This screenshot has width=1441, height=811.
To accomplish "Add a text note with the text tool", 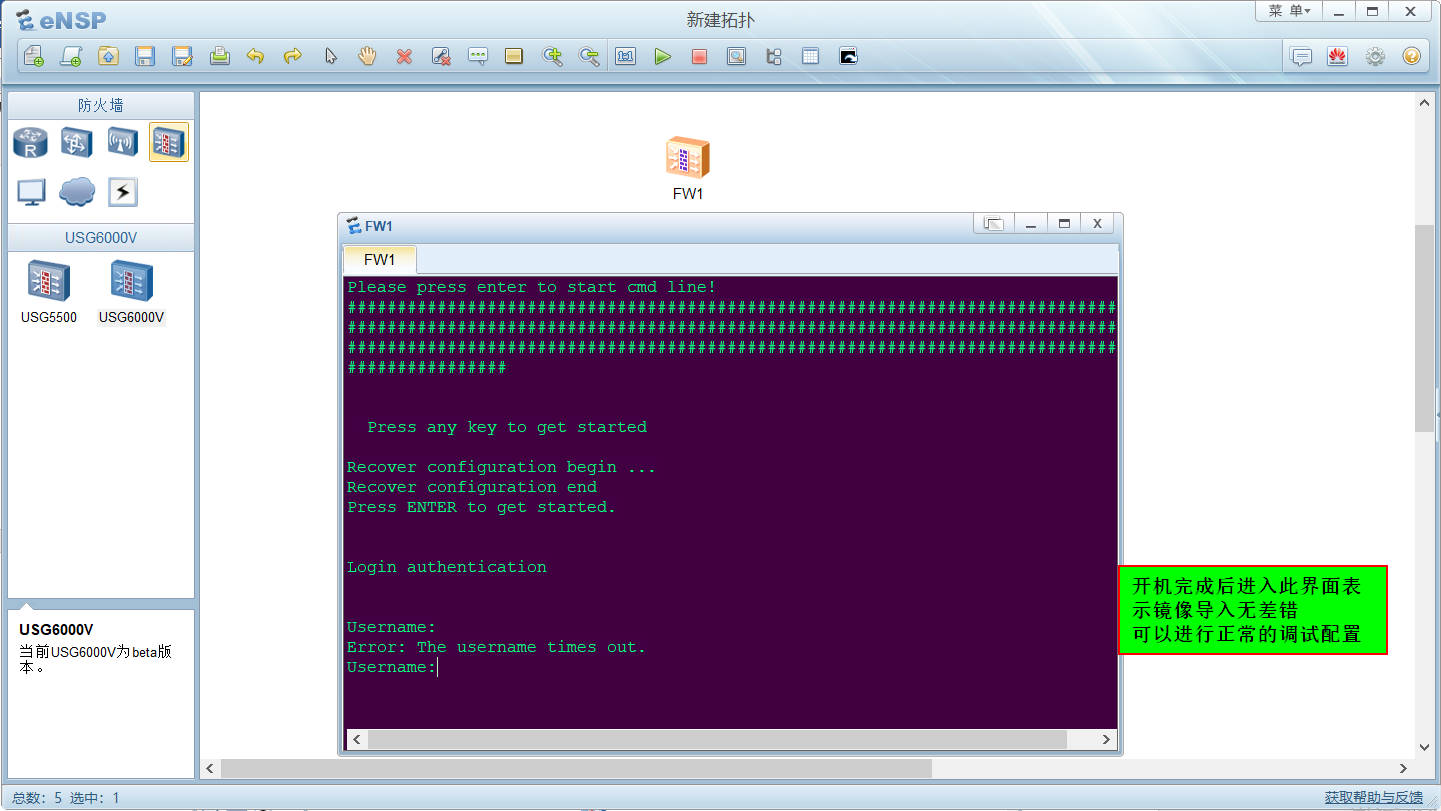I will pos(478,56).
